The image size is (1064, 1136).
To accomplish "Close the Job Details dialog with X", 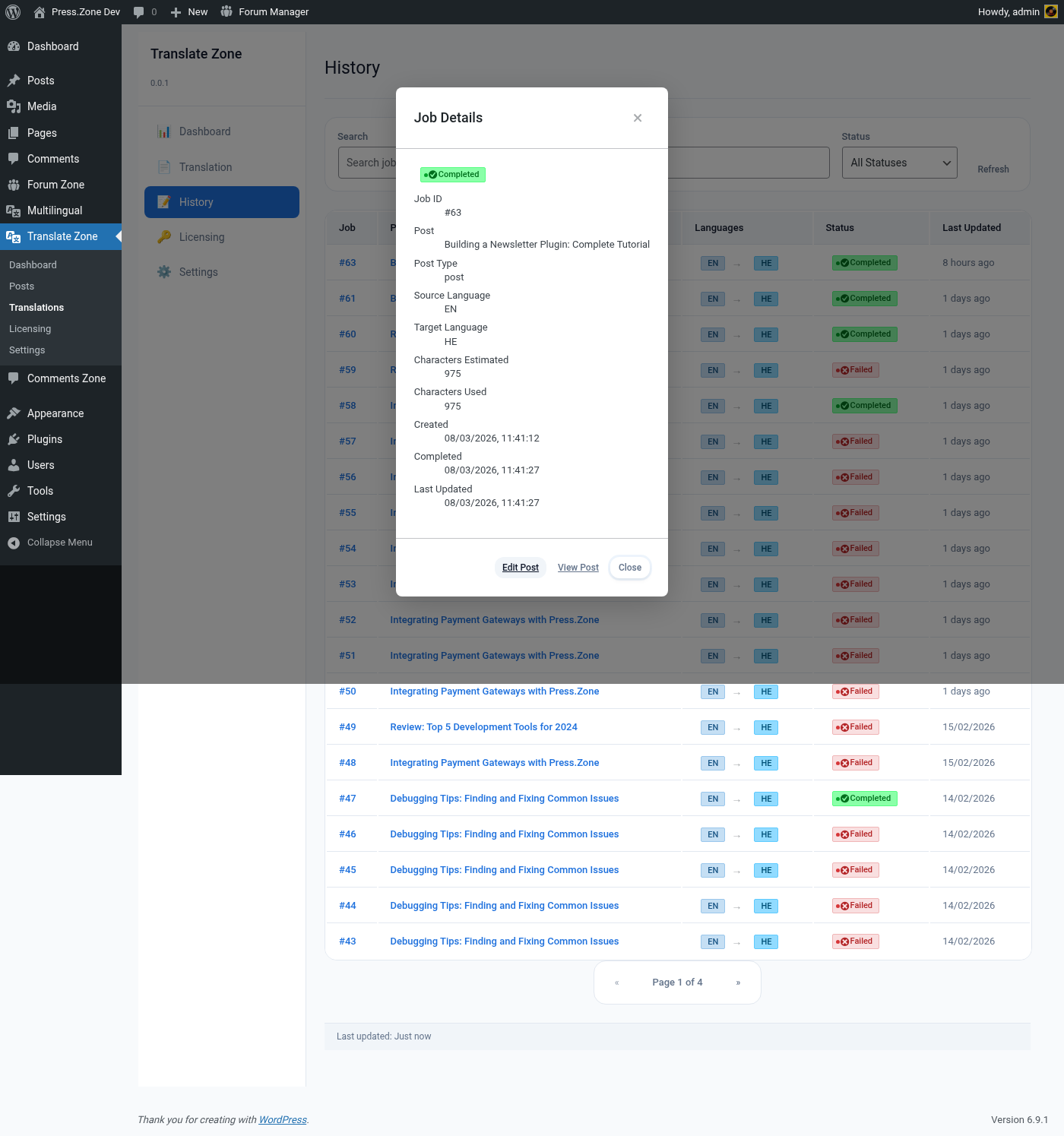I will pos(638,118).
